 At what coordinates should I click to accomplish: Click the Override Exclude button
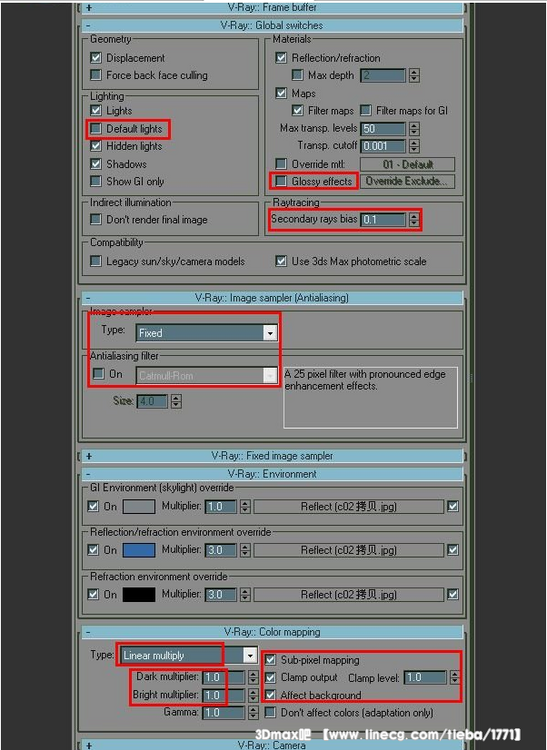tap(407, 181)
